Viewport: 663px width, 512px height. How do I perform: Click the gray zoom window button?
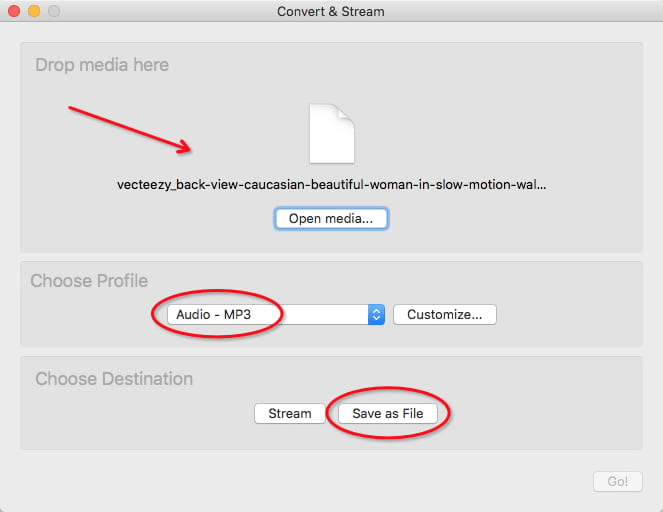click(54, 11)
